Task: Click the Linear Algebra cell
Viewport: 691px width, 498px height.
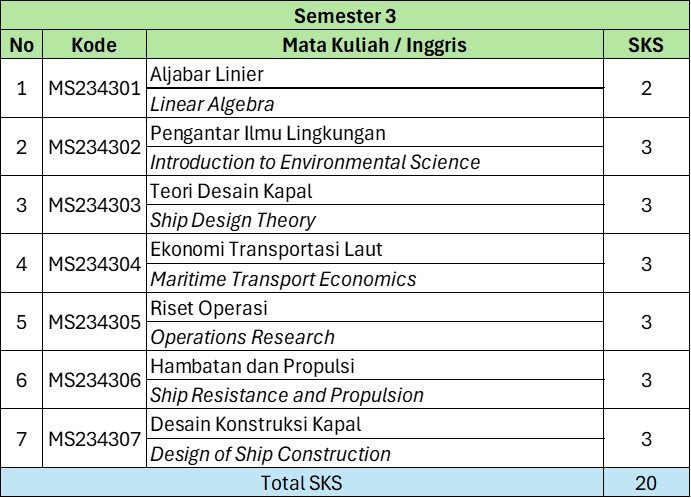Action: tap(212, 104)
